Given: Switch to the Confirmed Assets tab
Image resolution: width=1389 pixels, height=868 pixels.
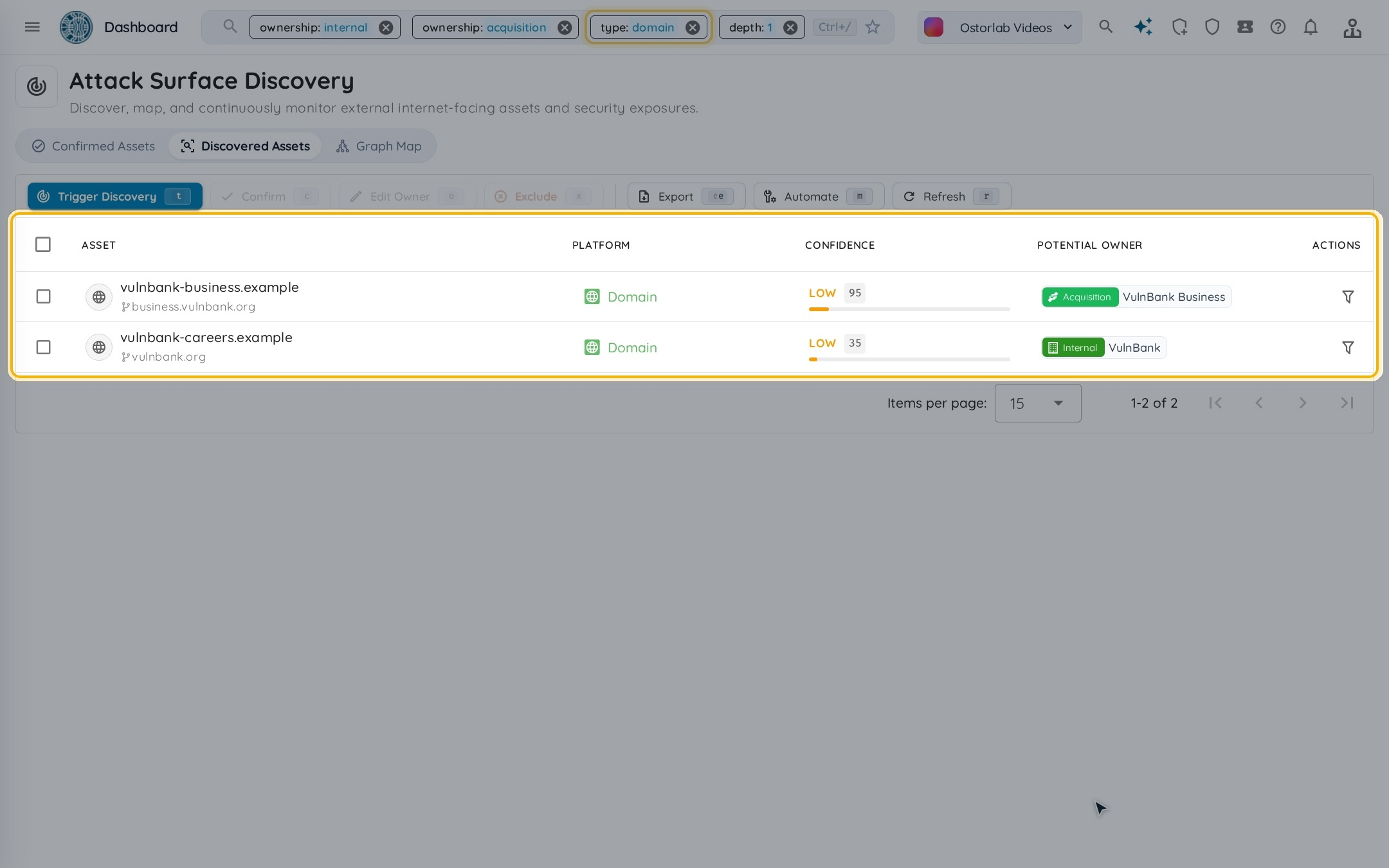Looking at the screenshot, I should [x=94, y=146].
